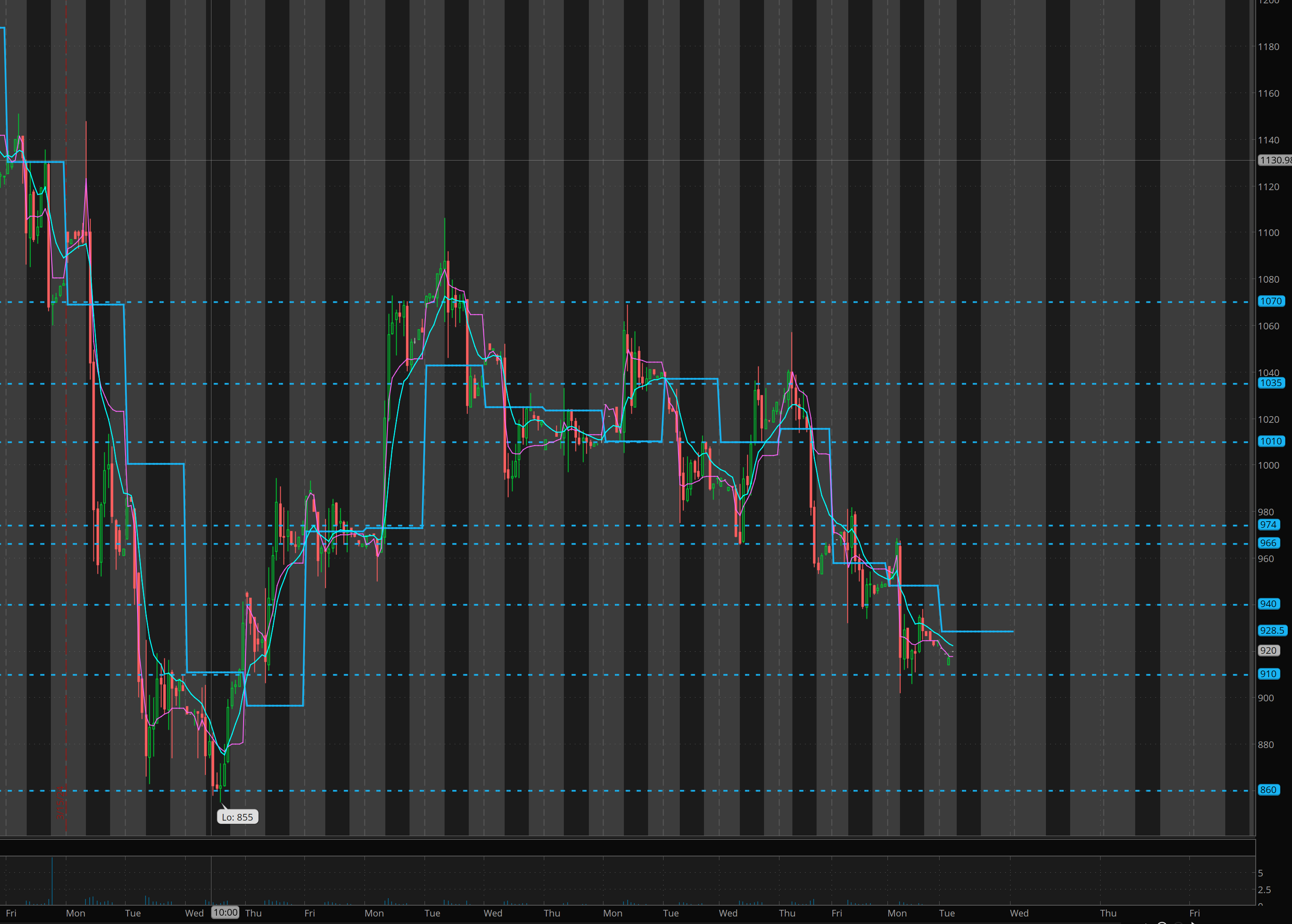Image resolution: width=1292 pixels, height=924 pixels.
Task: Click the blue step line at 928.5 extension
Action: click(978, 632)
